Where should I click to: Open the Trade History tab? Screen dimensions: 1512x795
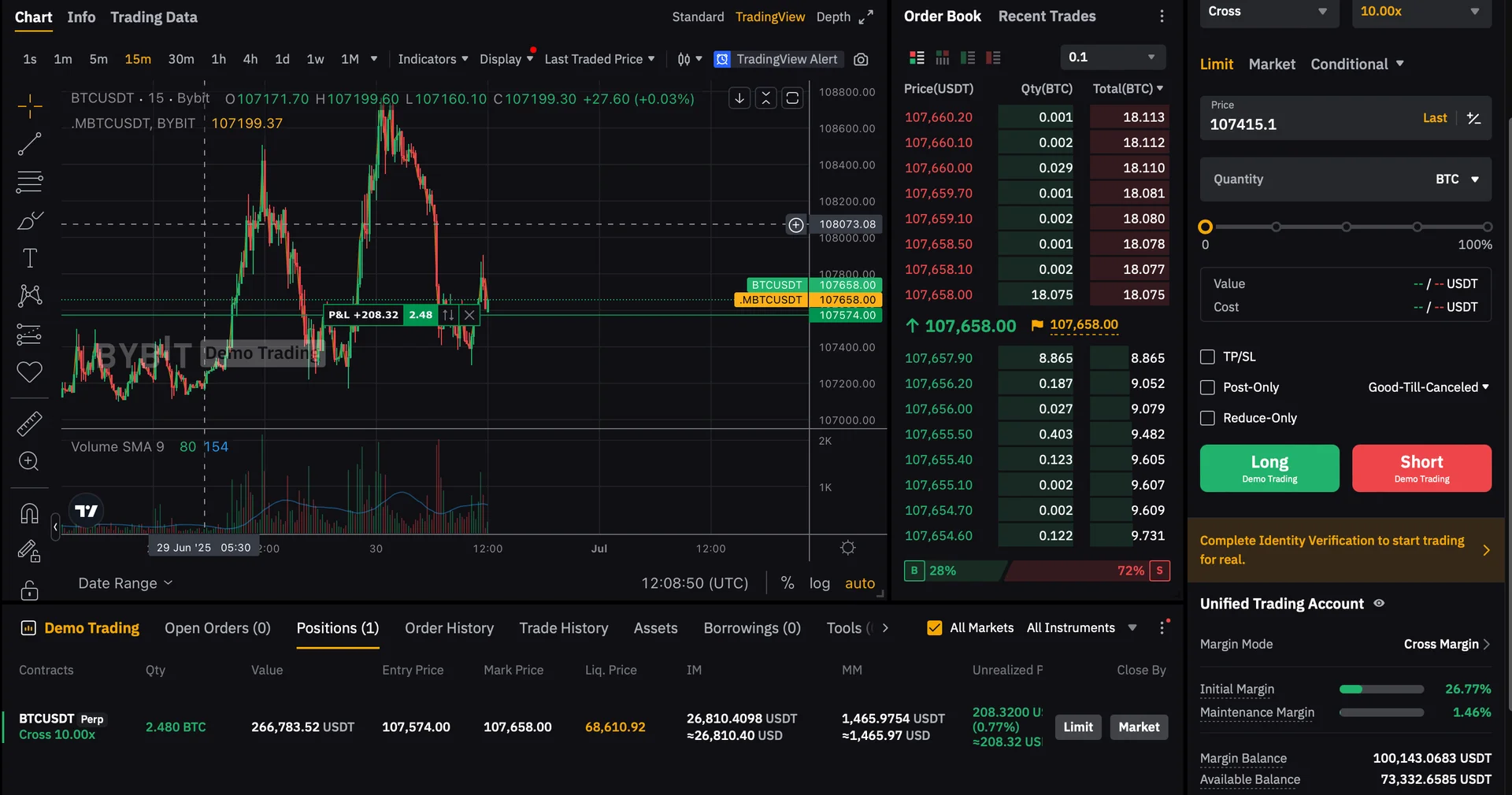[x=564, y=628]
